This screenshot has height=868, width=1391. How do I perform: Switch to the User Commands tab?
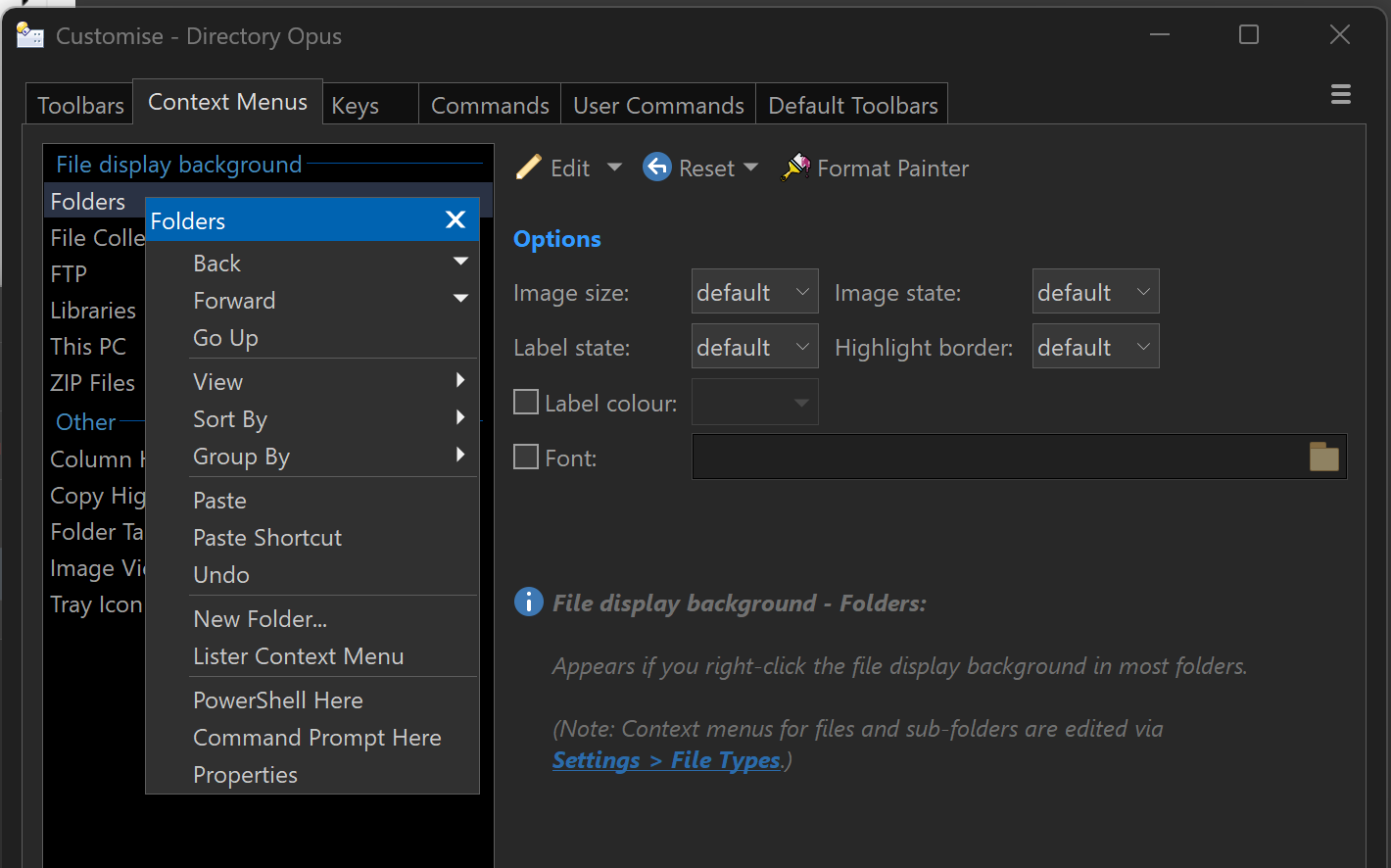658,105
